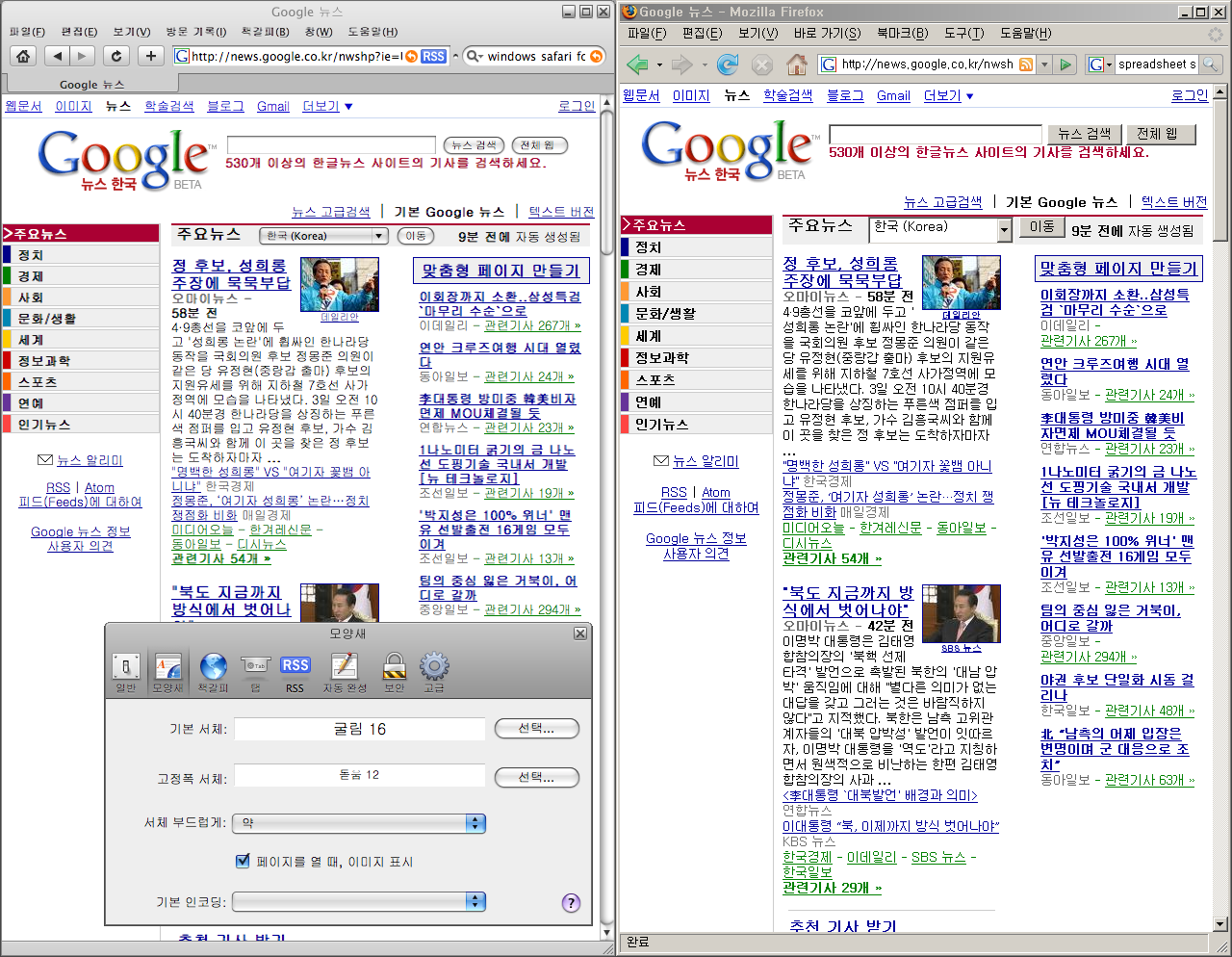Click the envelope icon beside 뉴스 알리미 in Firefox

(661, 461)
